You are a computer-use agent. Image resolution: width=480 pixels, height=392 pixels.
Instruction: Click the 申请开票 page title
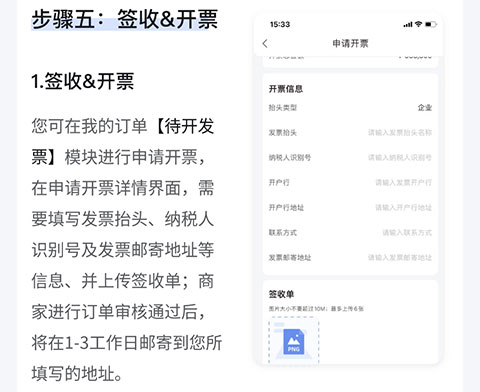[x=350, y=43]
